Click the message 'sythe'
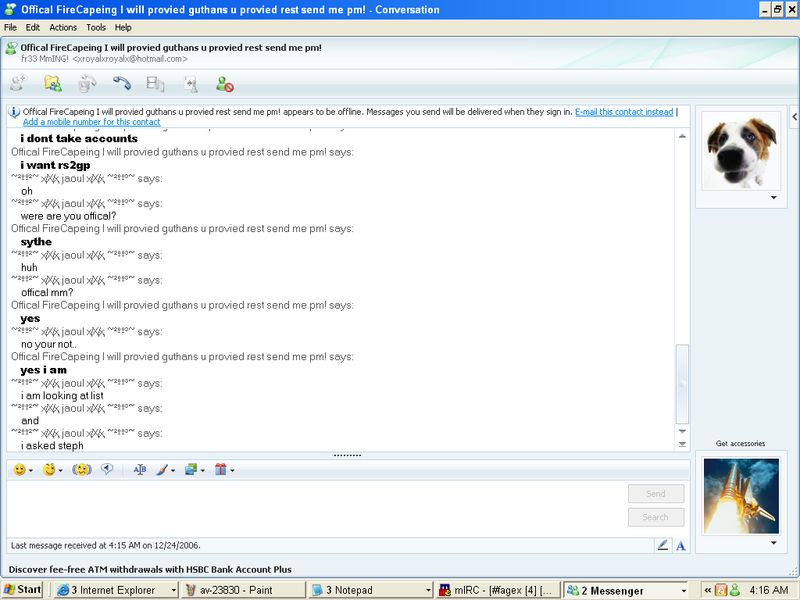Viewport: 800px width, 600px height. 36,242
